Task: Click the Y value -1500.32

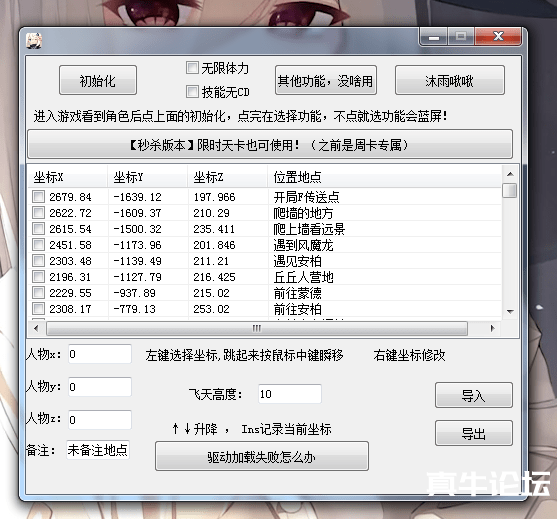Action: tap(137, 229)
